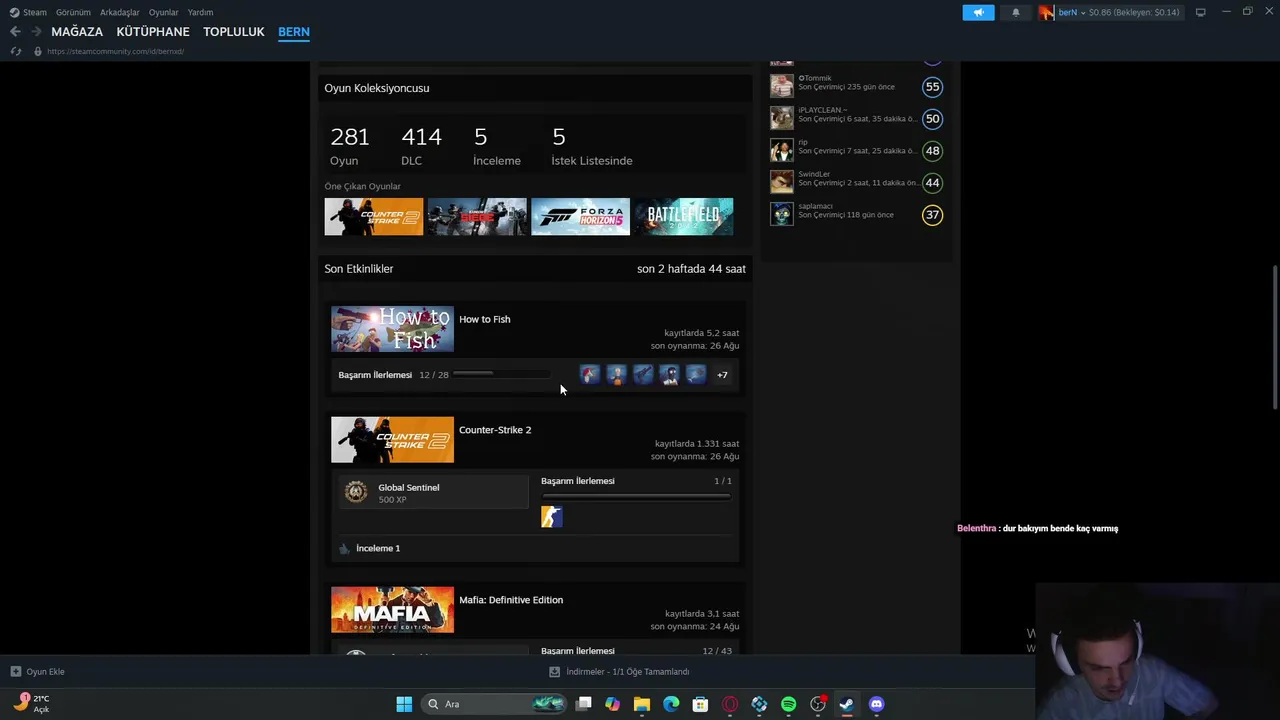Open Microsoft Edge from the taskbar
This screenshot has height=720, width=1280.
671,704
